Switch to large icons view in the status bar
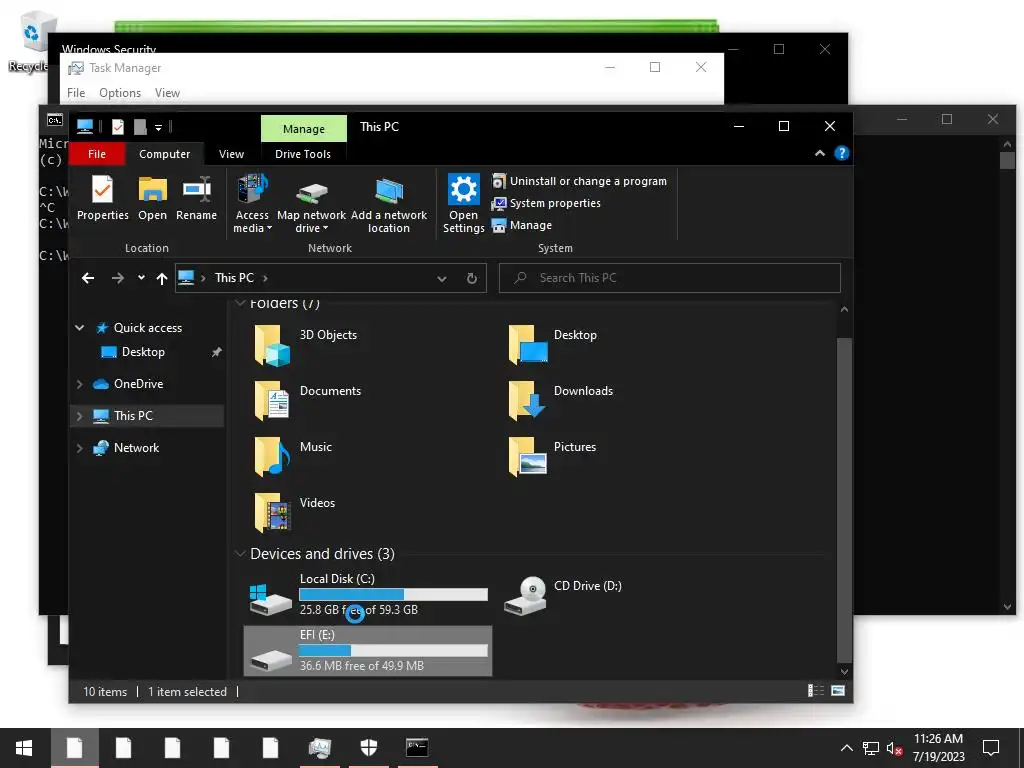 click(838, 691)
